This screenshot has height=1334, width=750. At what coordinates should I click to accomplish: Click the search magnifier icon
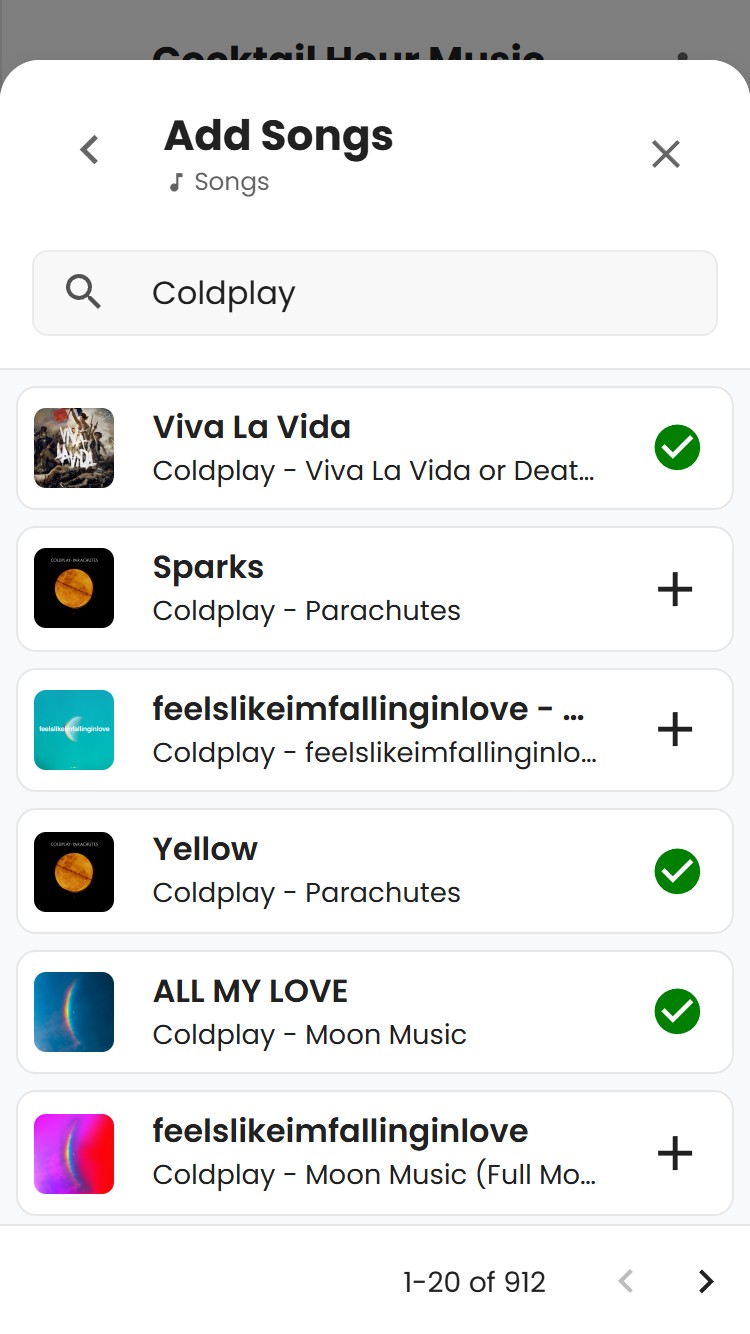pos(83,292)
